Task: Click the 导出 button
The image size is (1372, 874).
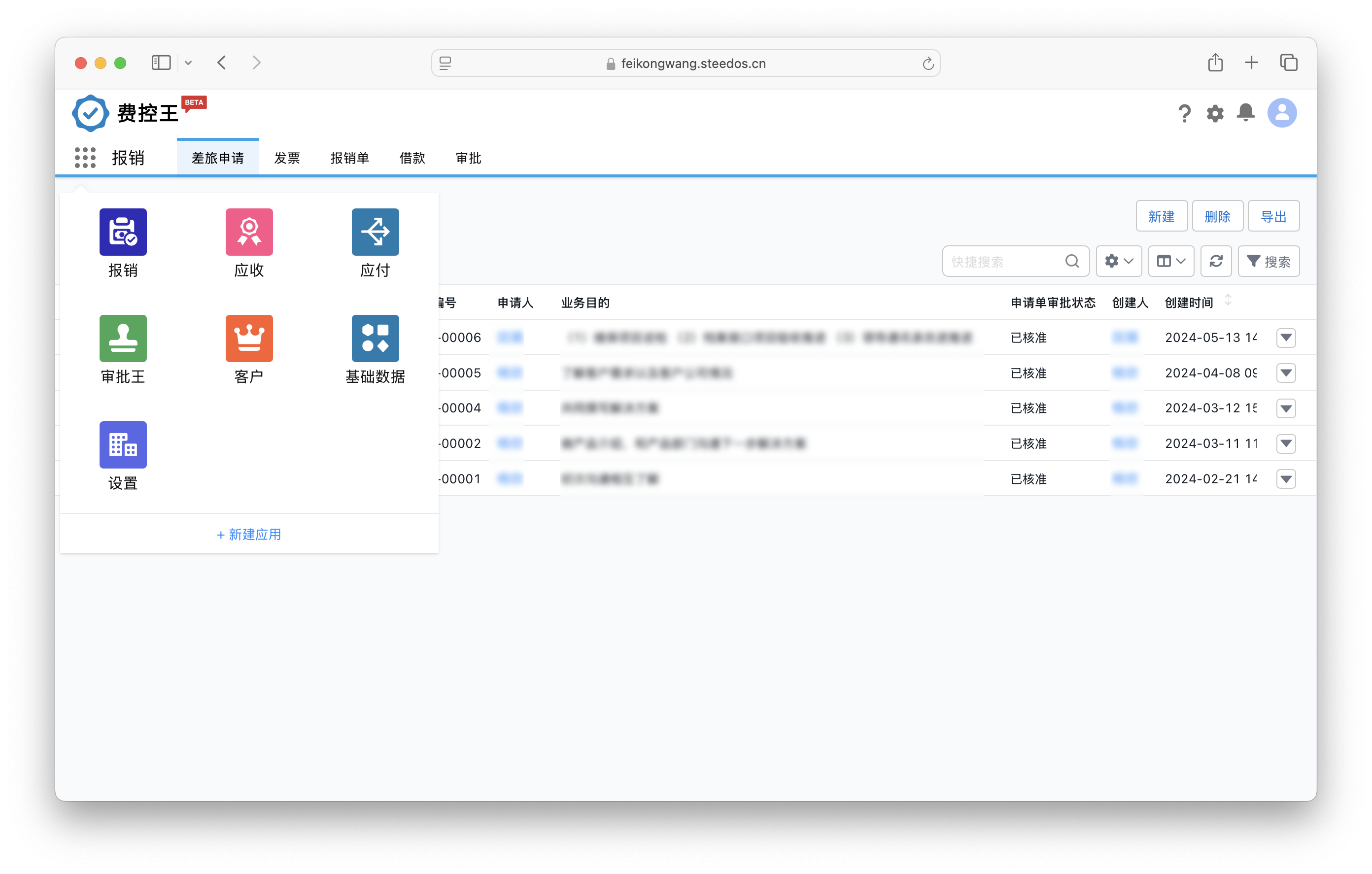Action: point(1273,216)
